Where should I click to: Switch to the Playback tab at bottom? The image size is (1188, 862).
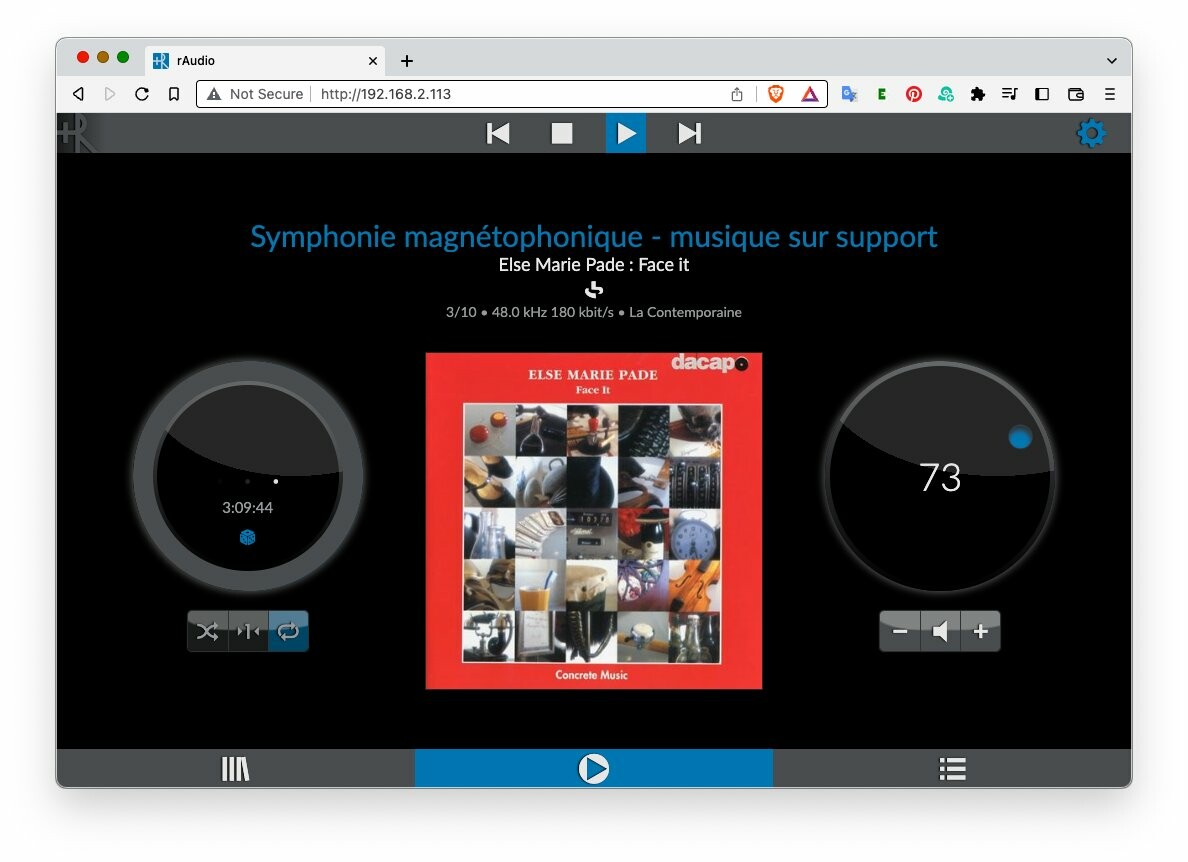(593, 769)
